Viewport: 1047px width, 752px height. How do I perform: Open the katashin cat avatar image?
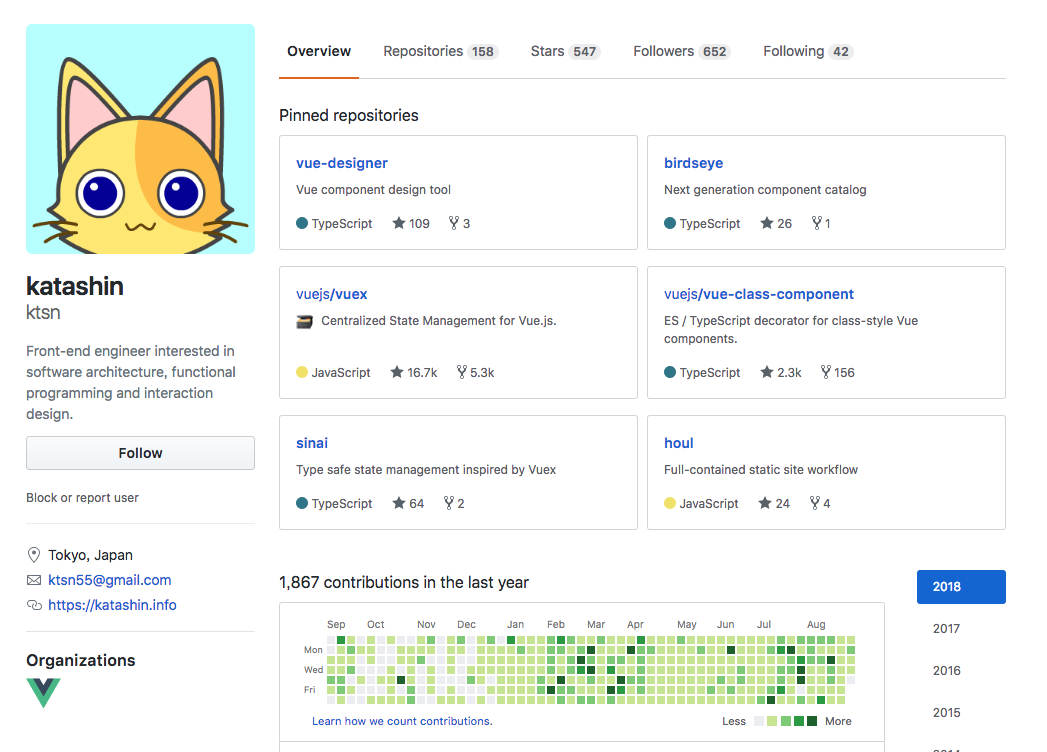coord(140,139)
